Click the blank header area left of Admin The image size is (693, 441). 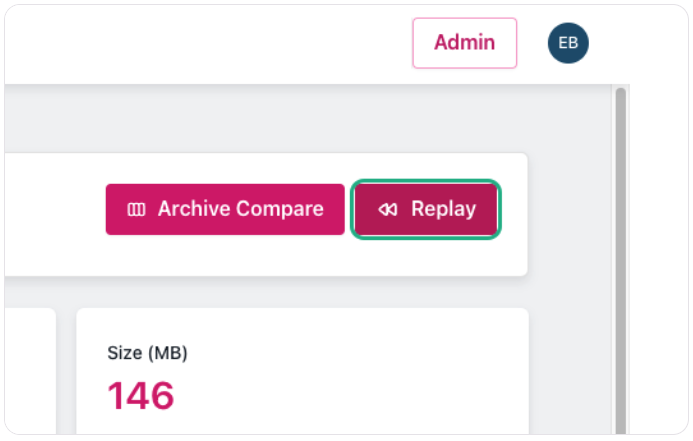(208, 43)
